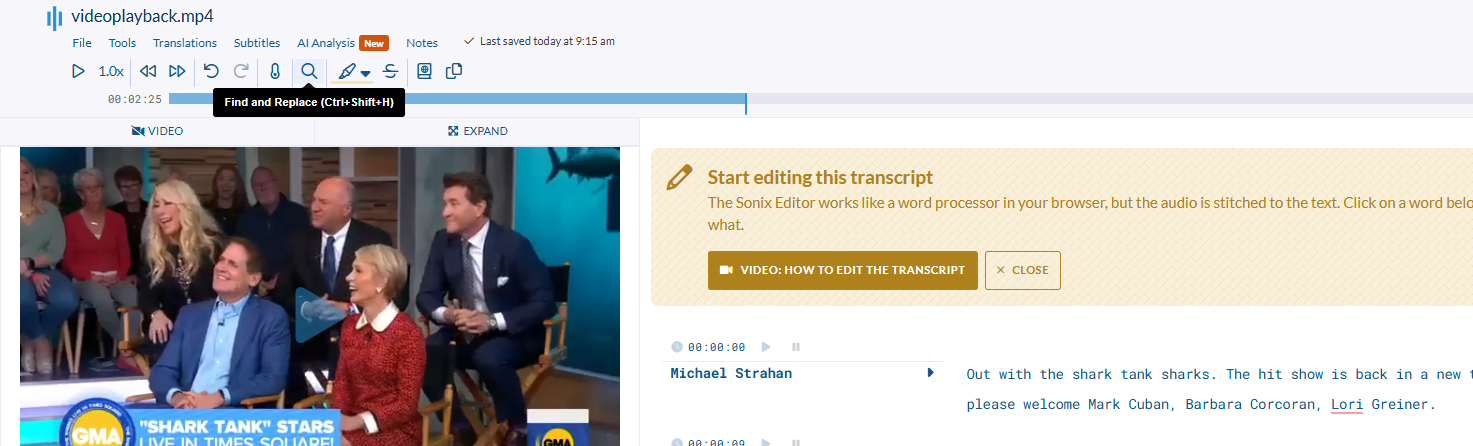The height and width of the screenshot is (446, 1473).
Task: Click the EXPAND video tab
Action: pyautogui.click(x=478, y=131)
